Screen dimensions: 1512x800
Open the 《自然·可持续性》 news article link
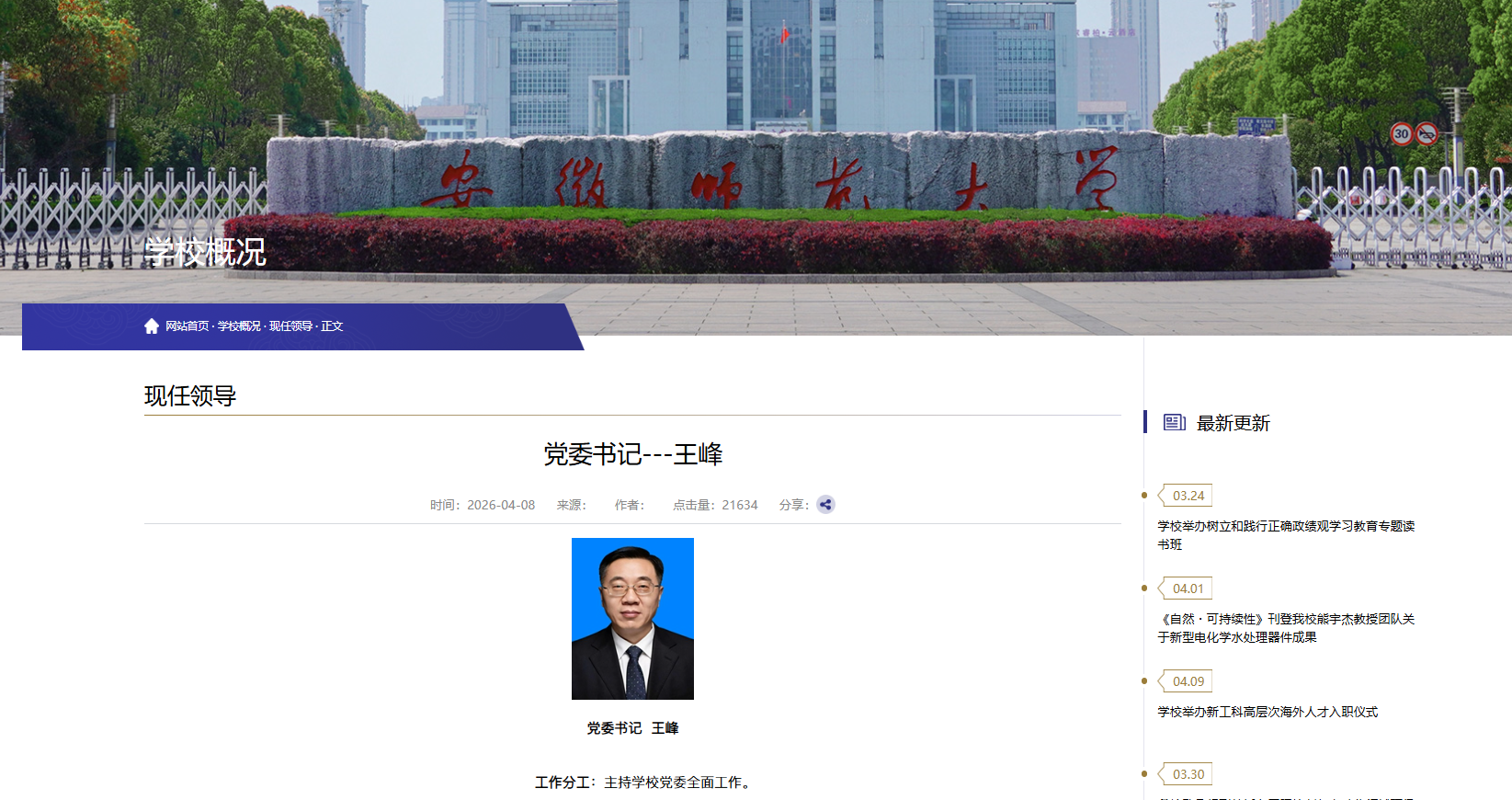[x=1286, y=628]
